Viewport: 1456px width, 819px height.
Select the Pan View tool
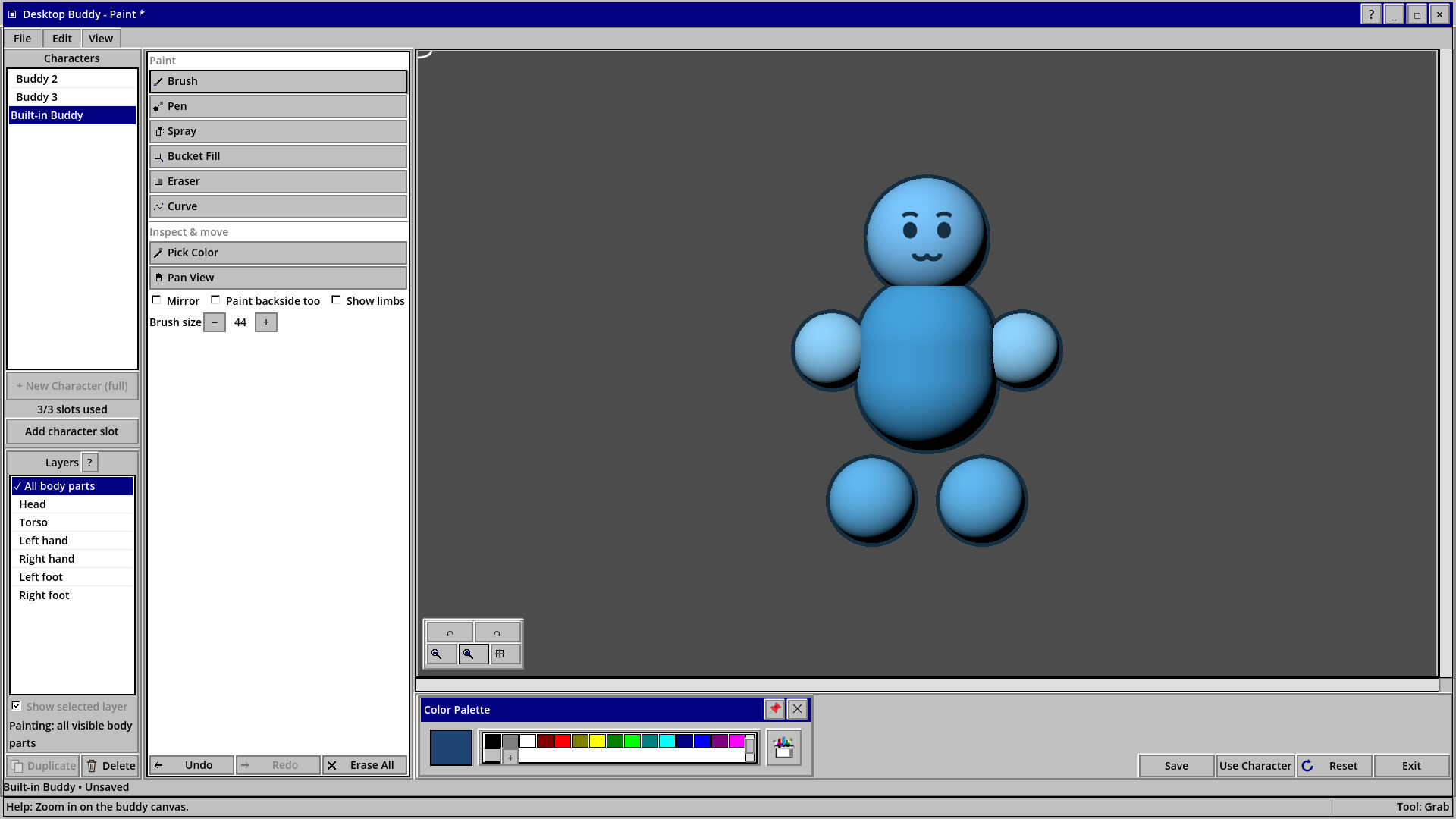(278, 278)
